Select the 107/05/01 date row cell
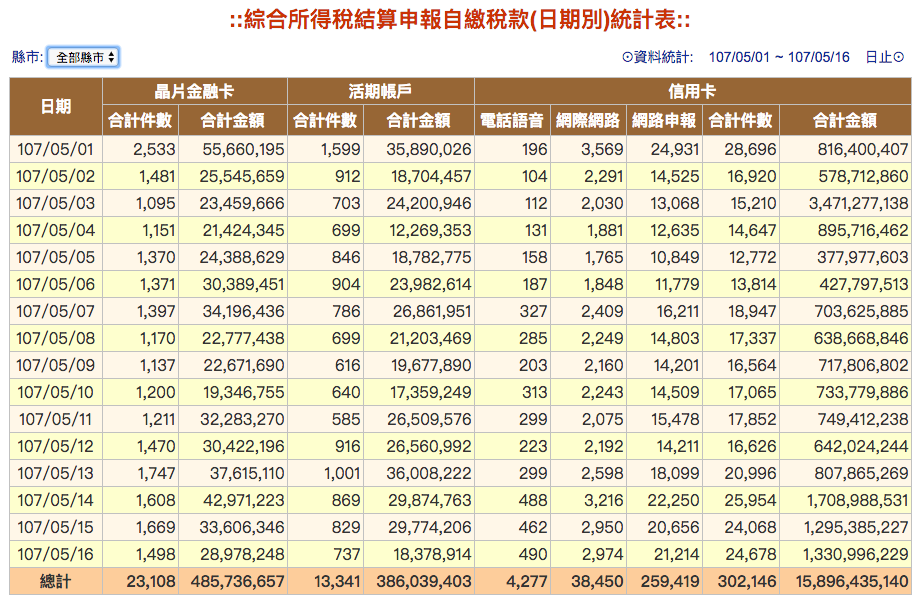Screen dimensions: 923x606 coord(55,150)
